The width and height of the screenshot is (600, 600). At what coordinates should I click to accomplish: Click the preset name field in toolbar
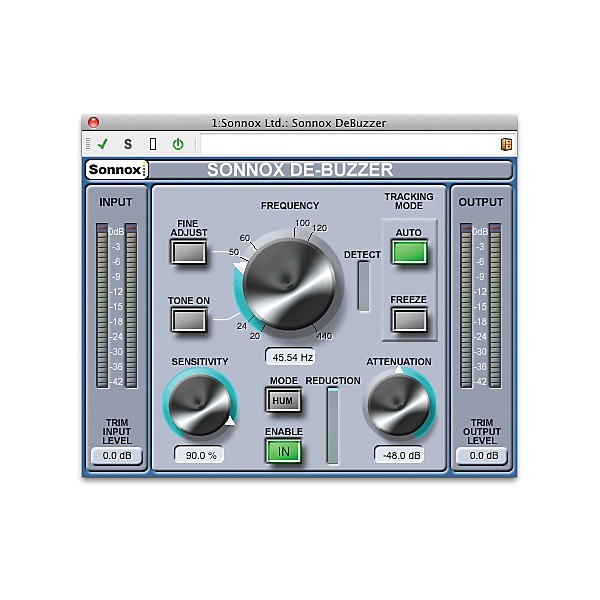(x=349, y=144)
